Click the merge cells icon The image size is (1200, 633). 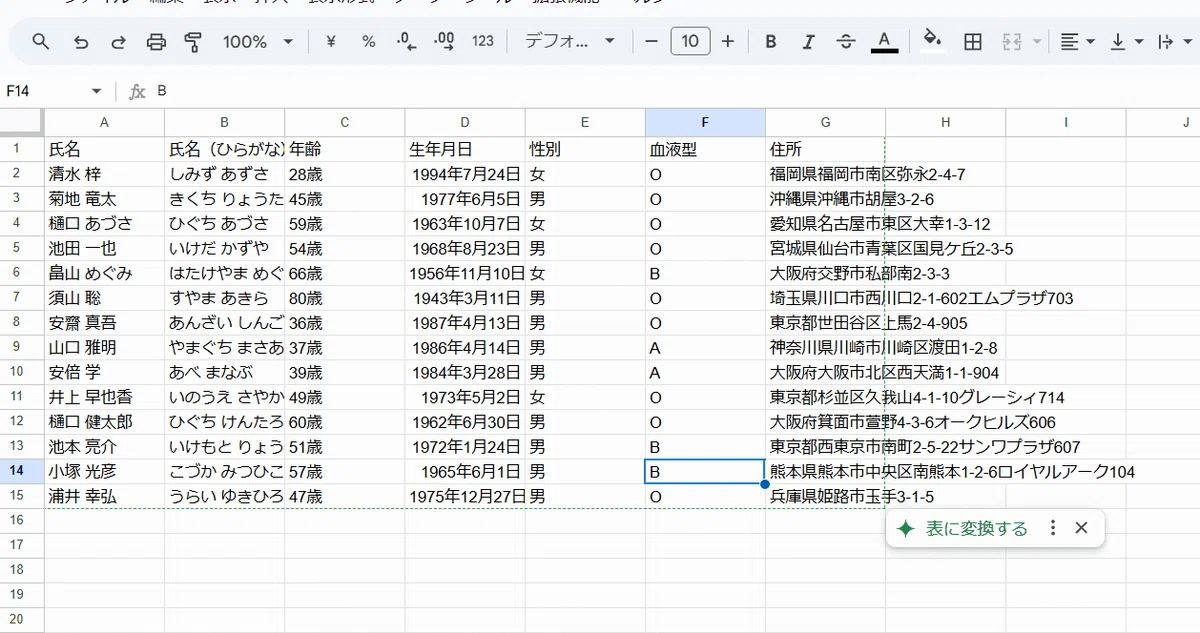pyautogui.click(x=1011, y=42)
